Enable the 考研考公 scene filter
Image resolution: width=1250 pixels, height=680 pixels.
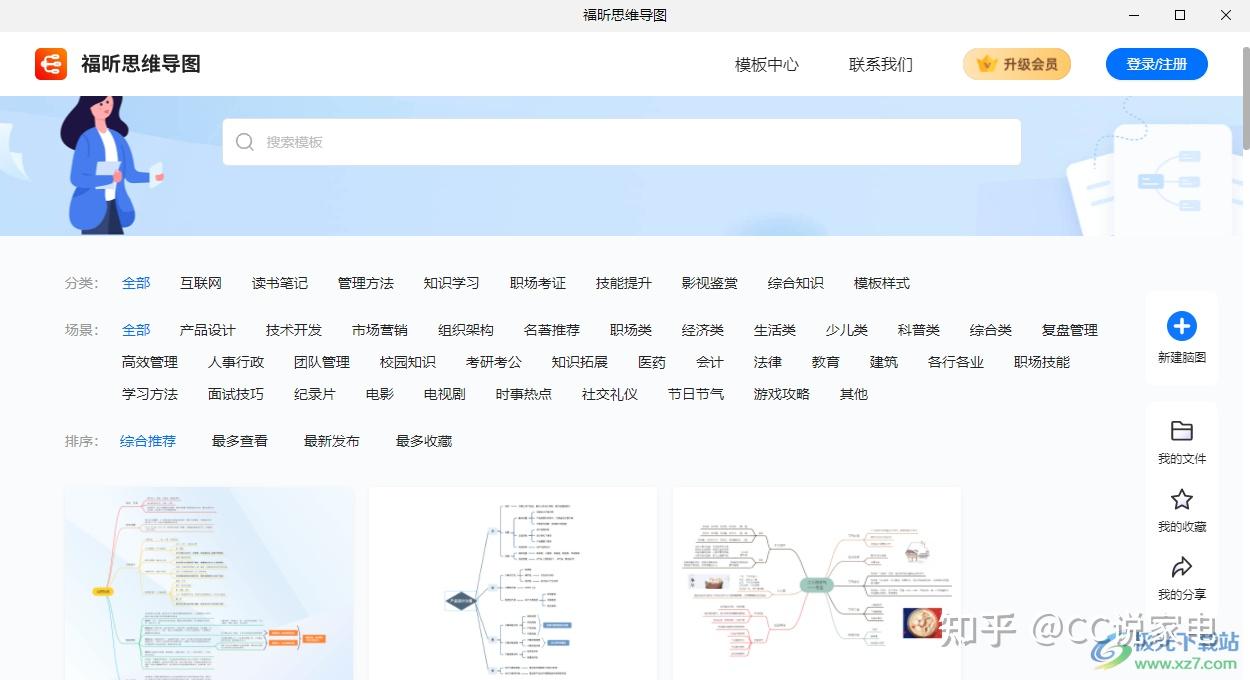(x=493, y=362)
